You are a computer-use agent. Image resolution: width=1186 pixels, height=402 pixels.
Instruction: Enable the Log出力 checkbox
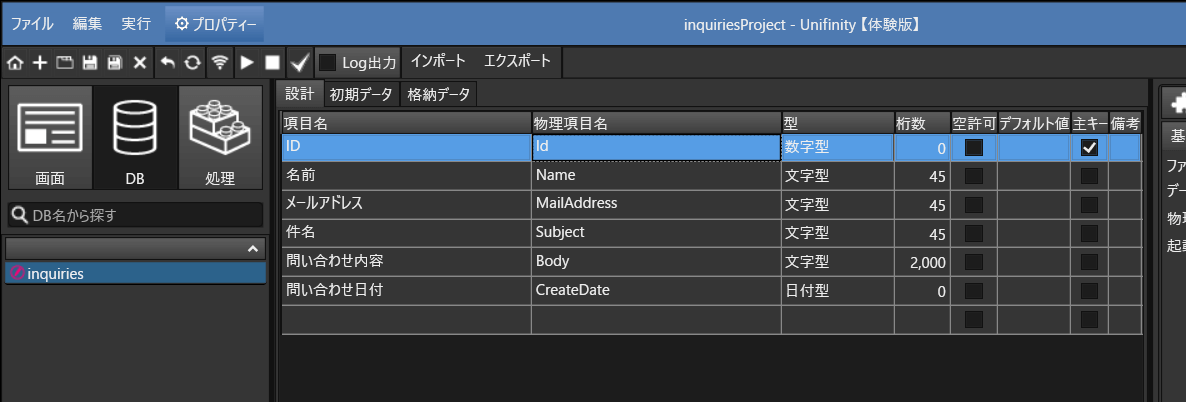click(327, 62)
